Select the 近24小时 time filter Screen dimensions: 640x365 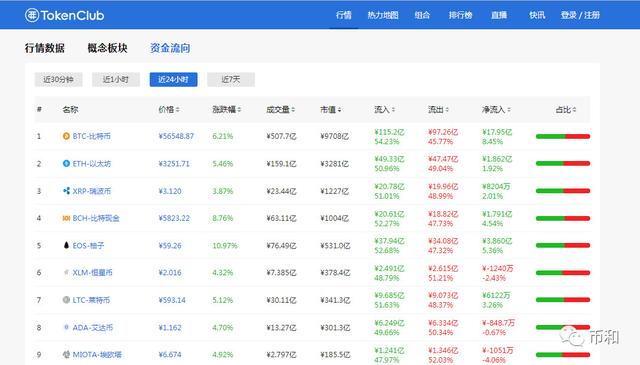click(173, 79)
